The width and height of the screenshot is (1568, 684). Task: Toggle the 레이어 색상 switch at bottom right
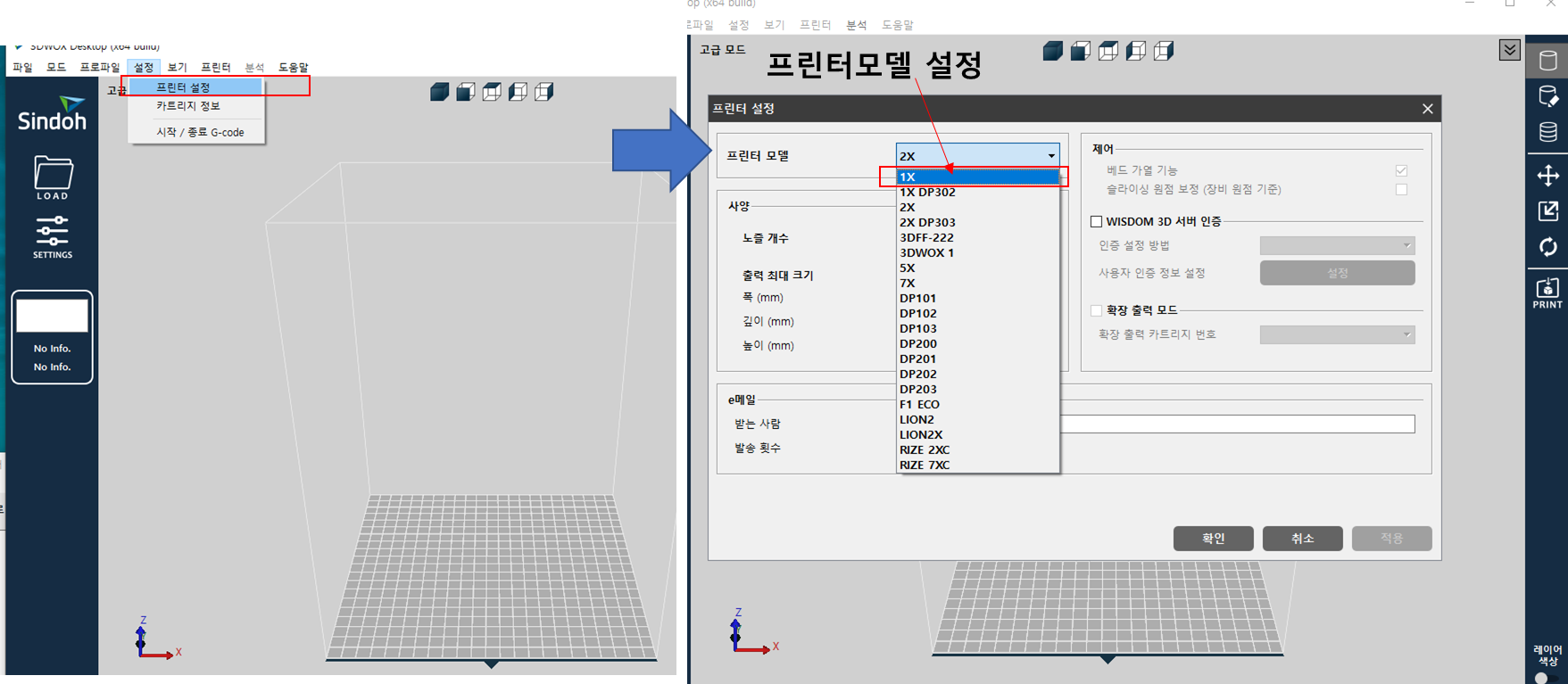pyautogui.click(x=1545, y=678)
